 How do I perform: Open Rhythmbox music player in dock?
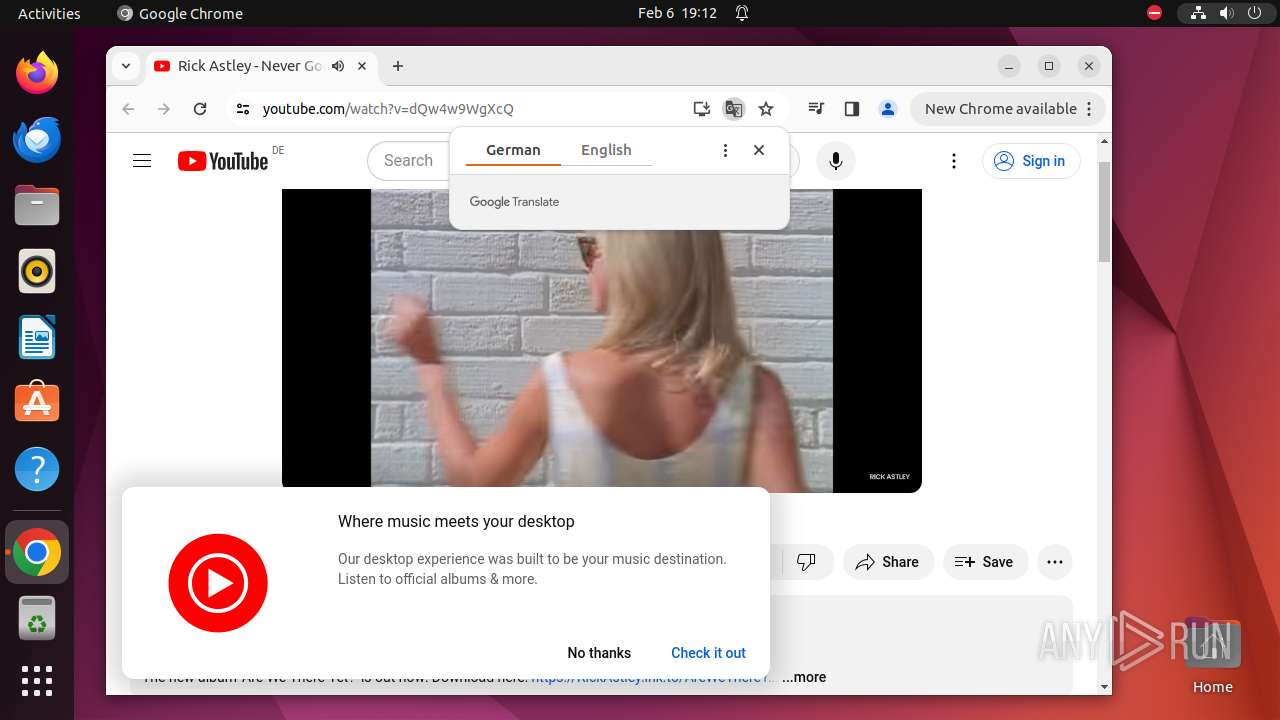point(37,271)
